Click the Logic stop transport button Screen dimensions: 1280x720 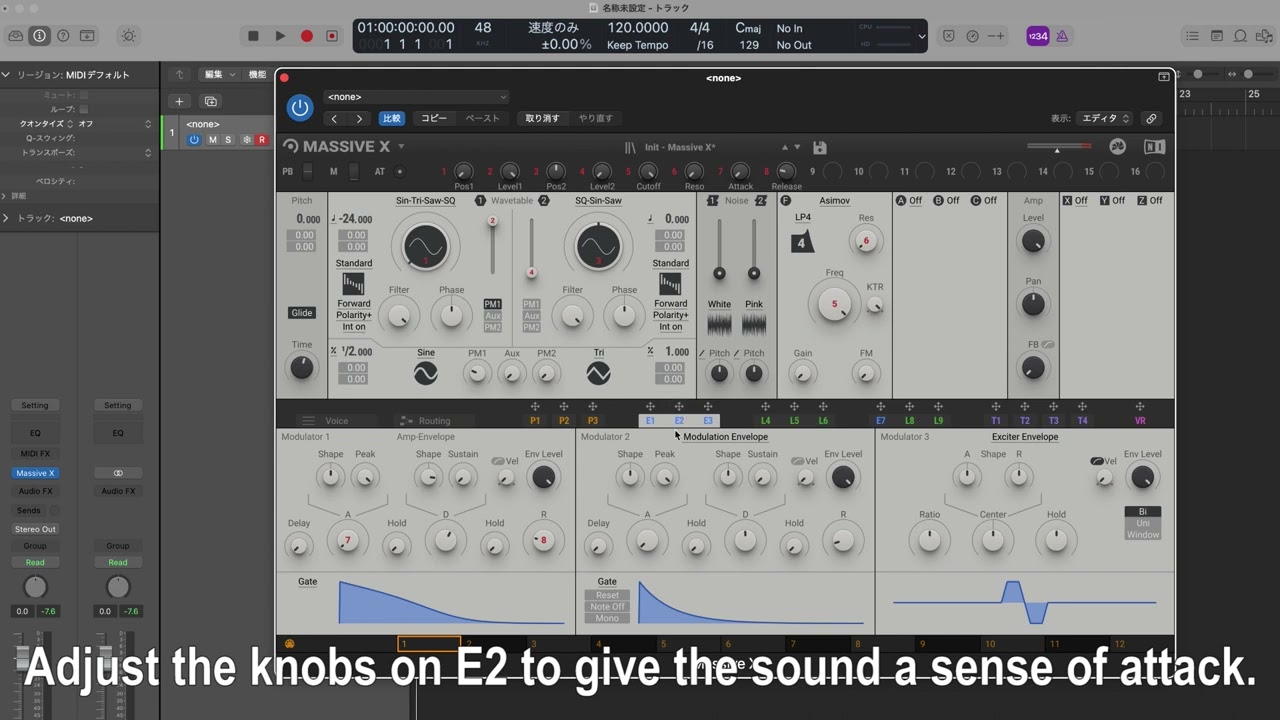click(x=253, y=36)
